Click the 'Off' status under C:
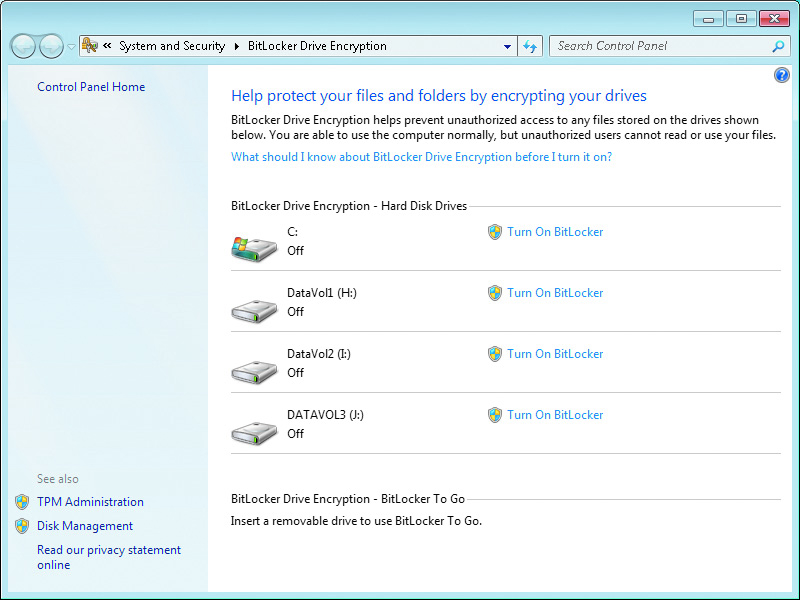Image resolution: width=800 pixels, height=600 pixels. 295,251
